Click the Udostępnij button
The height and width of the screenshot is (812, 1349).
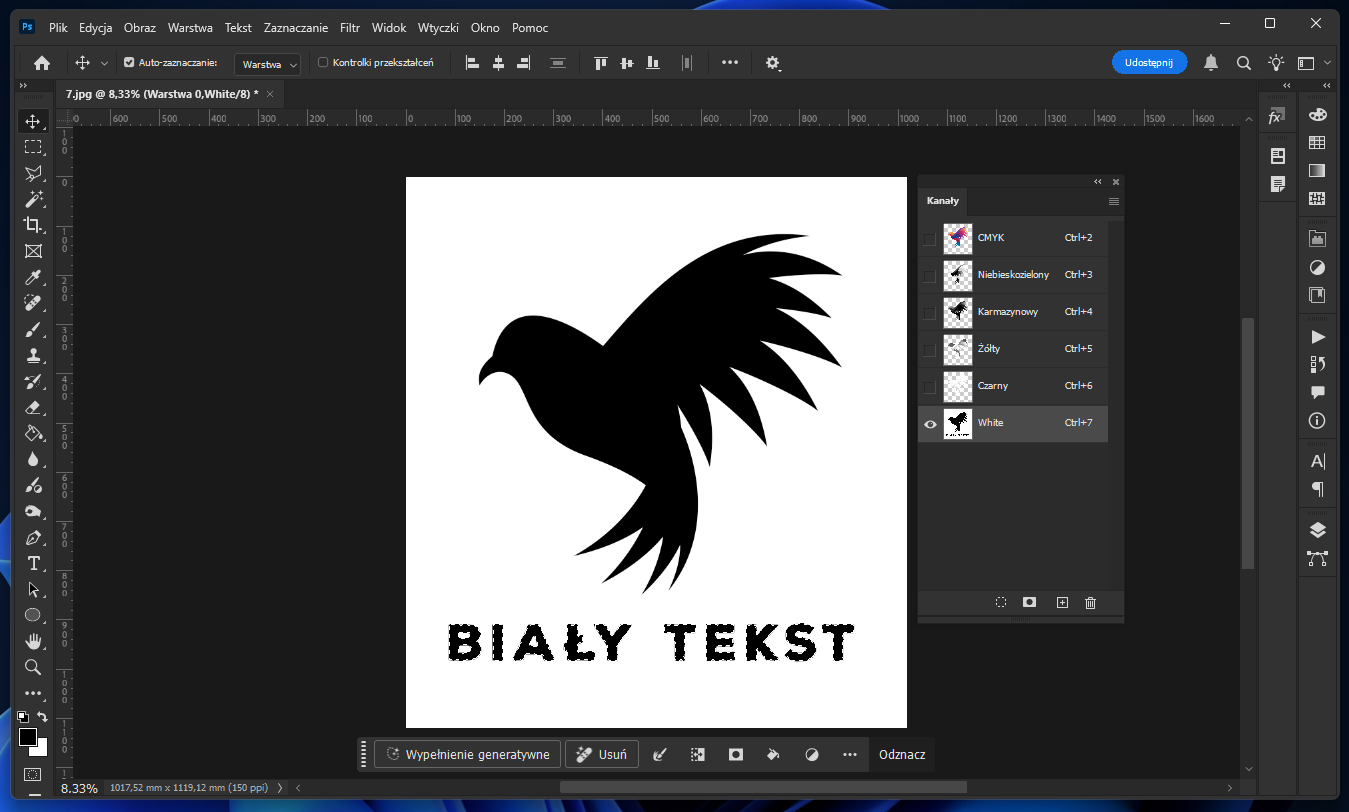point(1149,61)
